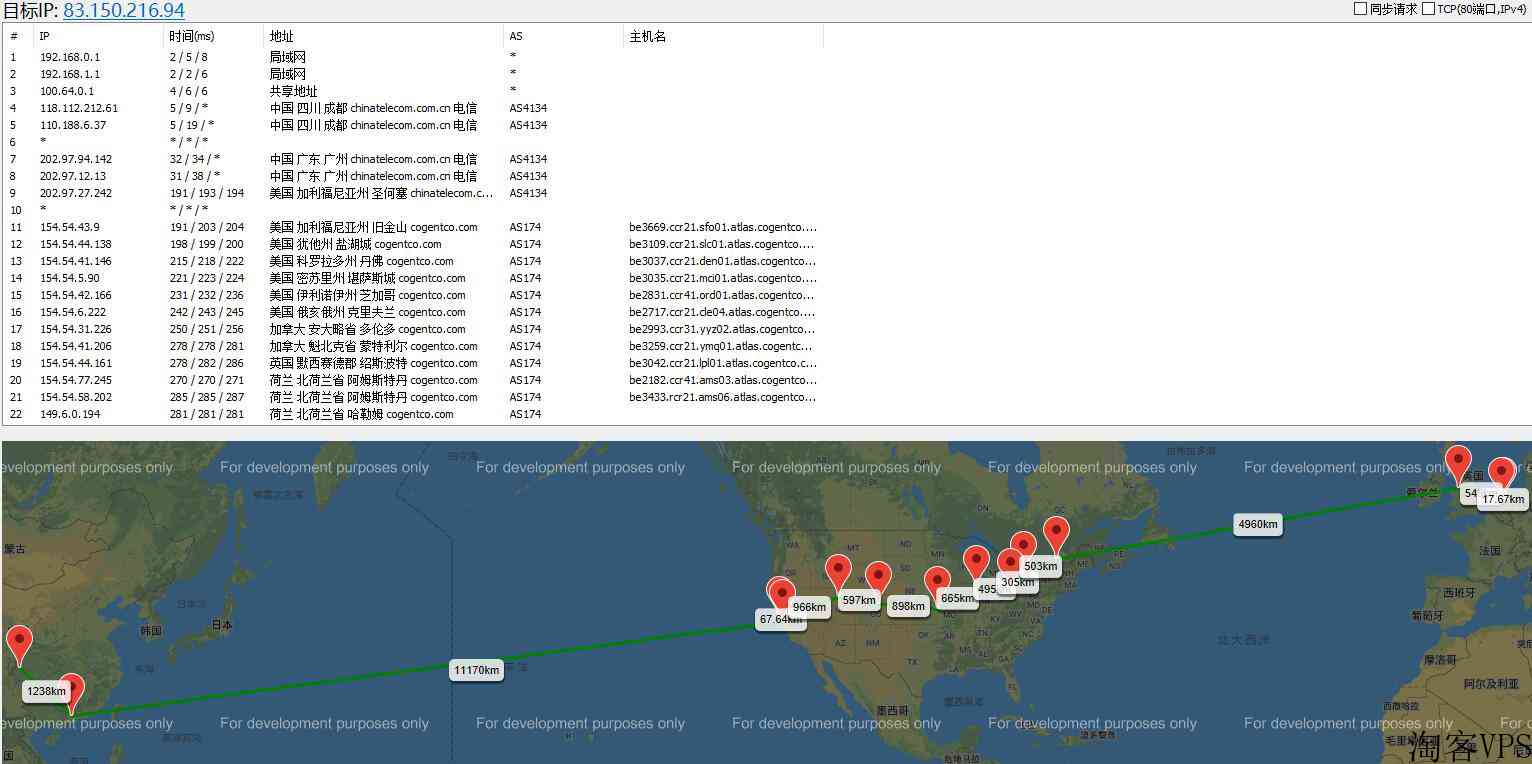Open the target IP link 83.150.216.94

[123, 11]
